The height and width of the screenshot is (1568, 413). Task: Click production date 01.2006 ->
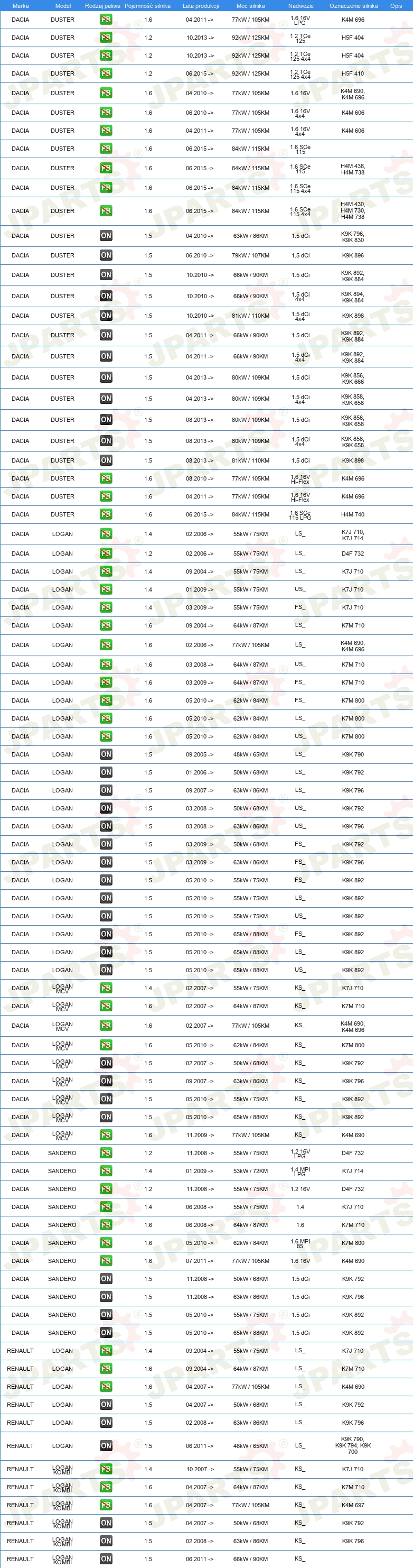pos(200,772)
